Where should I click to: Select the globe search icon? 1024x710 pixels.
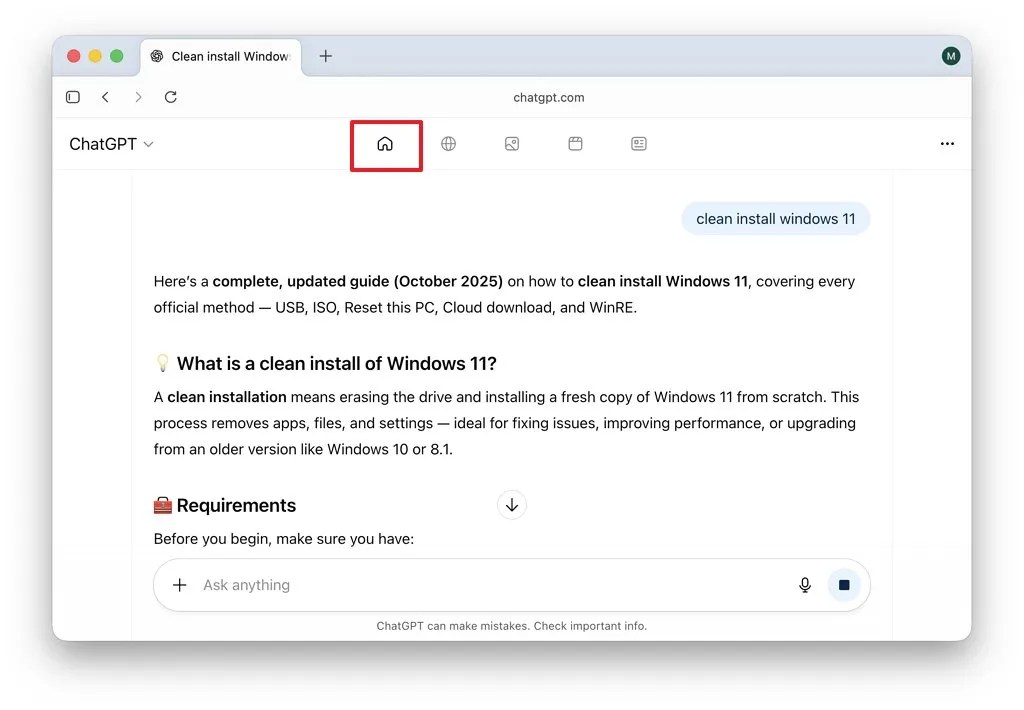pyautogui.click(x=449, y=144)
